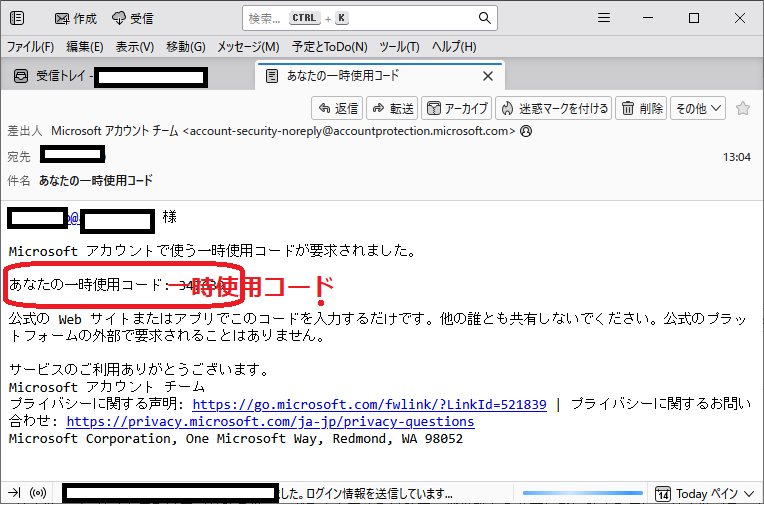Click the contact icon beside sender address
Viewport: 764px width, 505px height.
tap(526, 131)
